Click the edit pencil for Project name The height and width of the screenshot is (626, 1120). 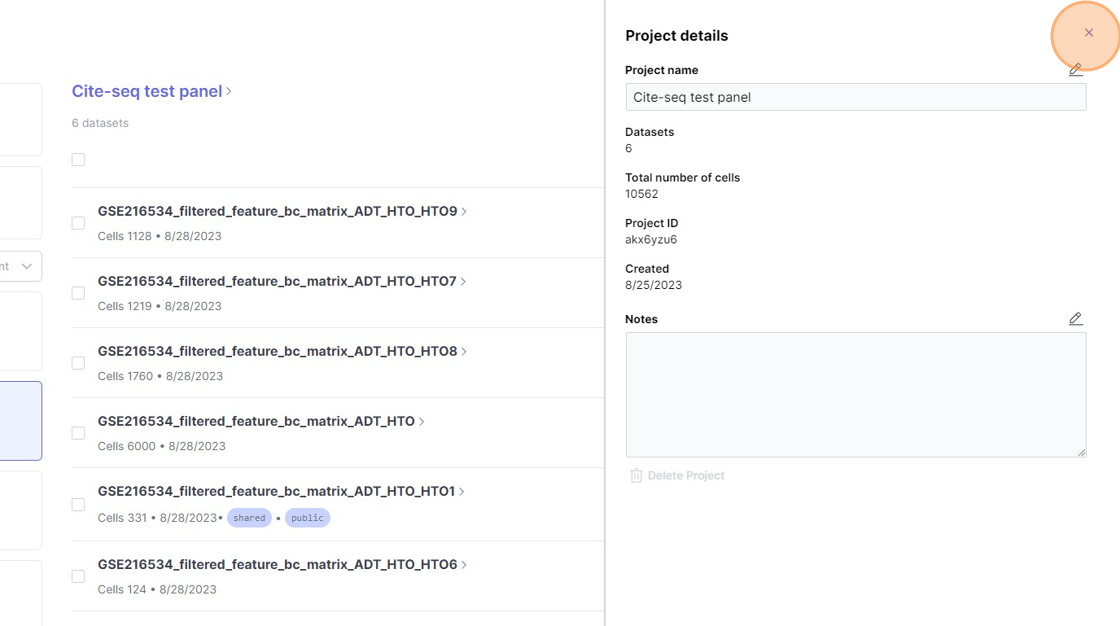(x=1075, y=70)
